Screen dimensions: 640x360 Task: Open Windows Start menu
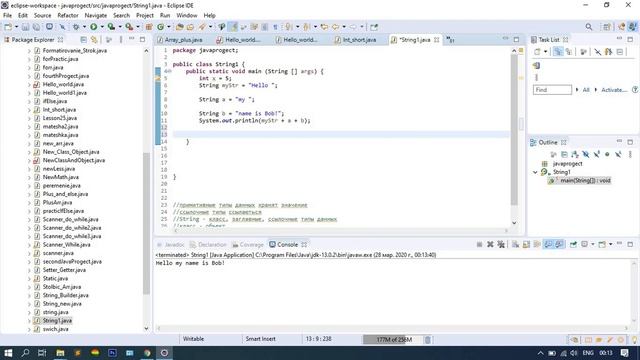tap(8, 353)
